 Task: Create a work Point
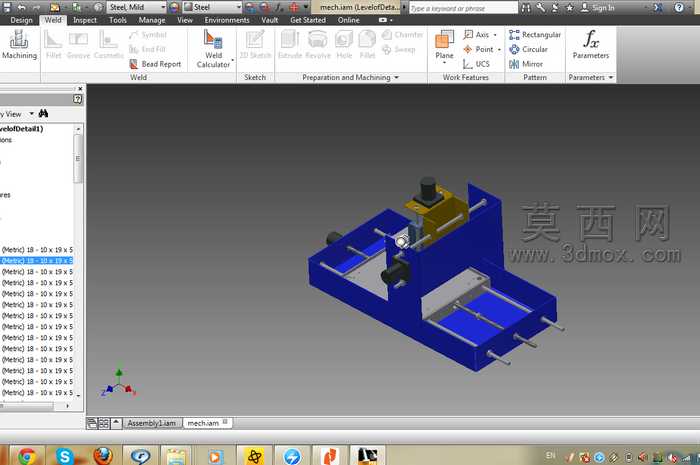[478, 49]
